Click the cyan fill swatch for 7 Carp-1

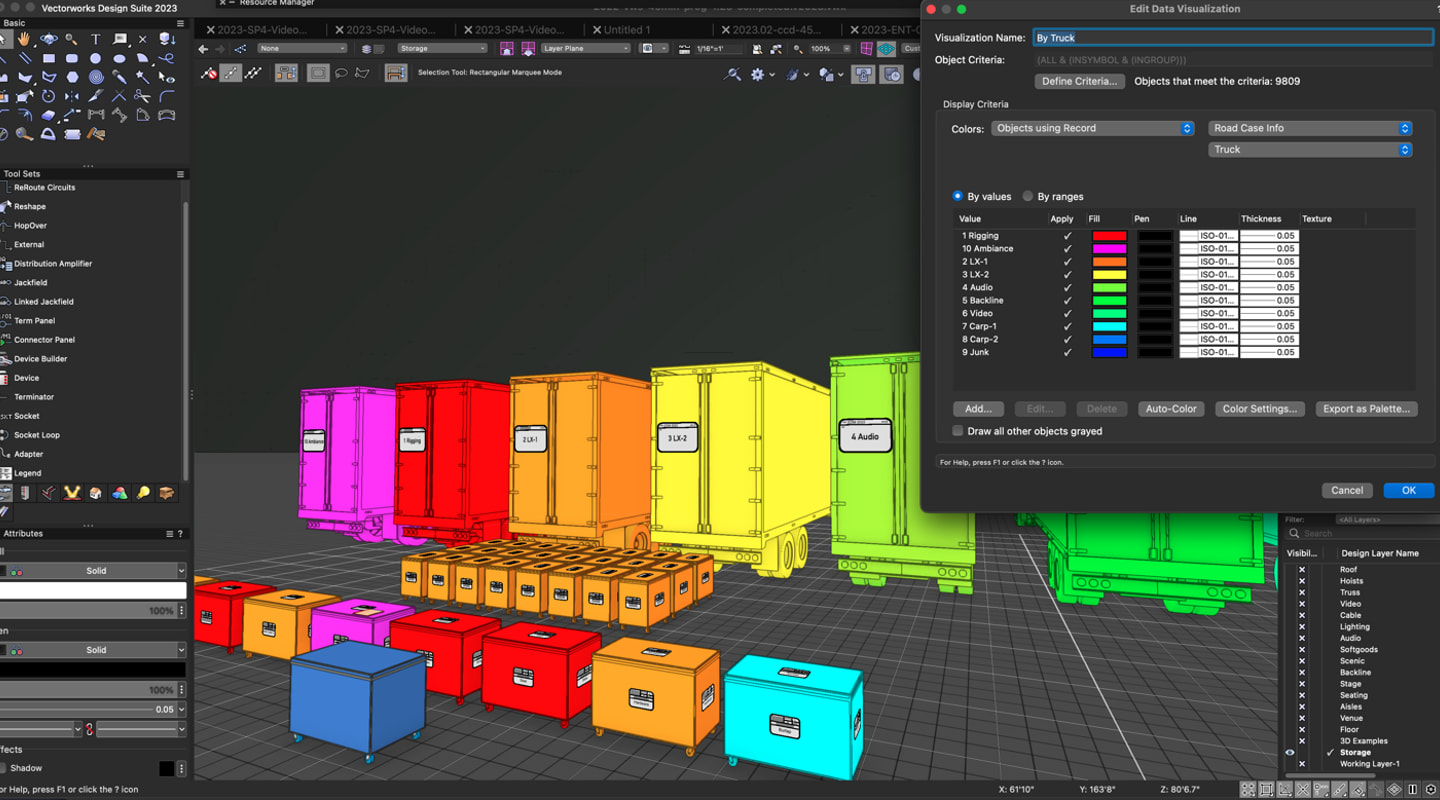tap(1109, 326)
